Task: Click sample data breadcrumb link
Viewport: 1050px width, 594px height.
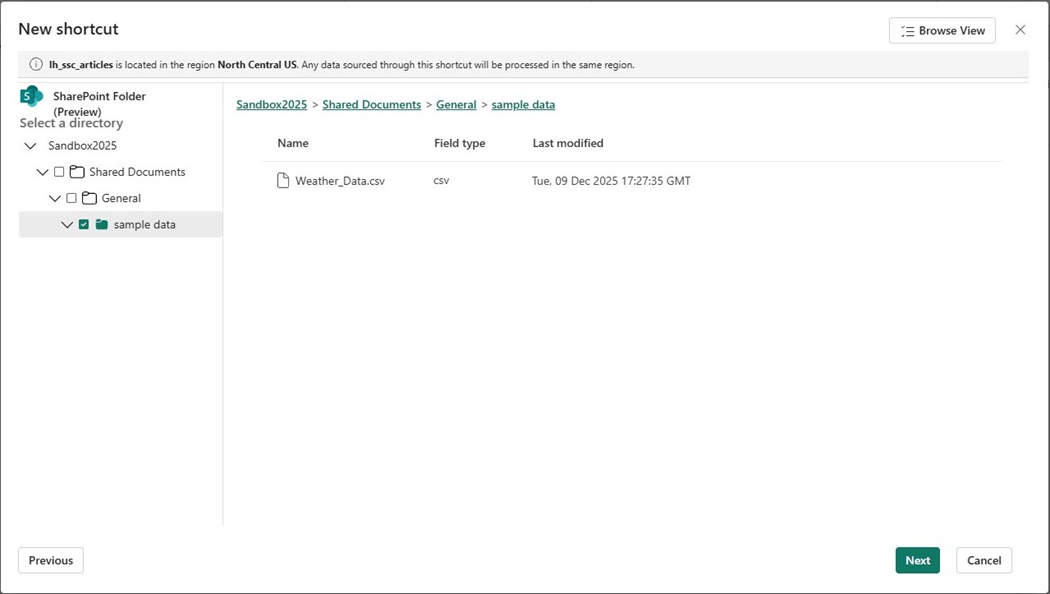Action: point(523,104)
